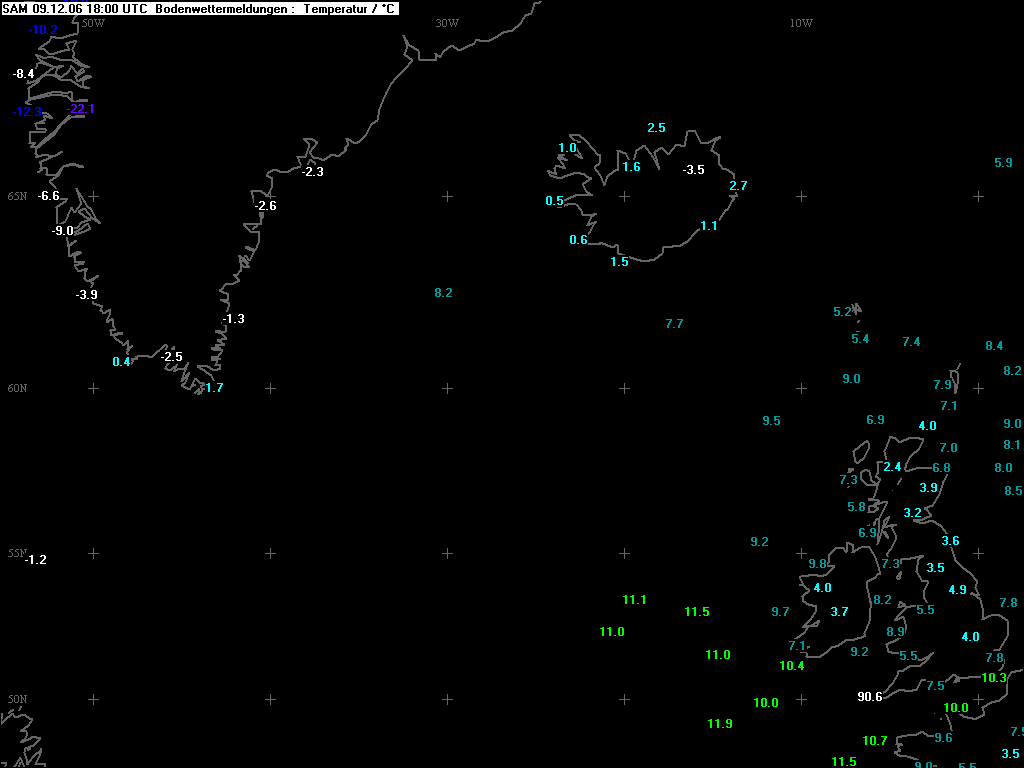
Task: Select the -10.2 blue temperature in Greenland
Action: pos(43,30)
